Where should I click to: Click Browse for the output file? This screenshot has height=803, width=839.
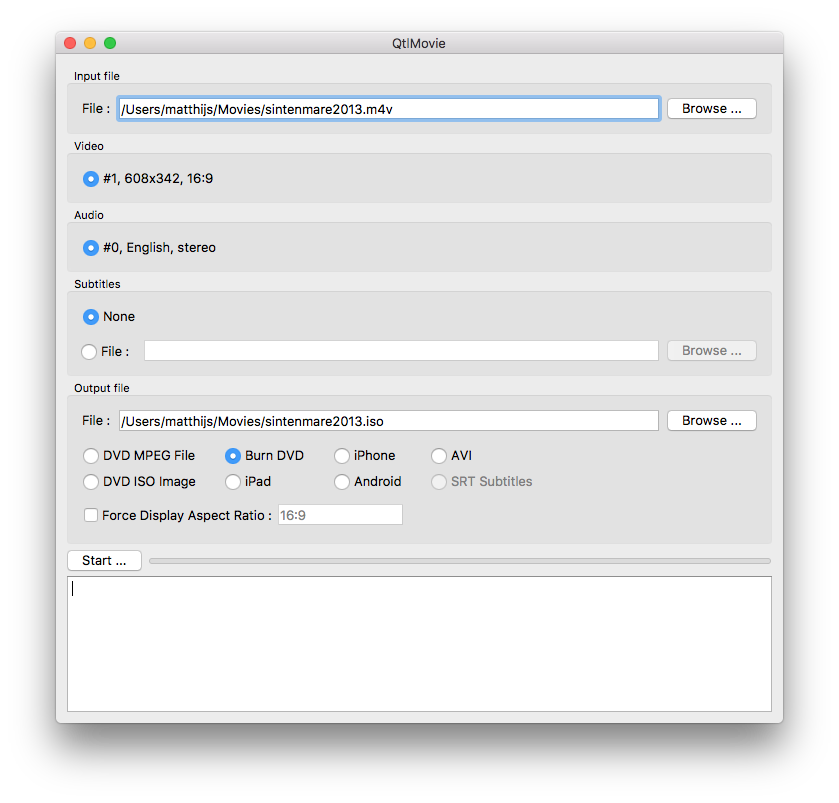pyautogui.click(x=711, y=421)
